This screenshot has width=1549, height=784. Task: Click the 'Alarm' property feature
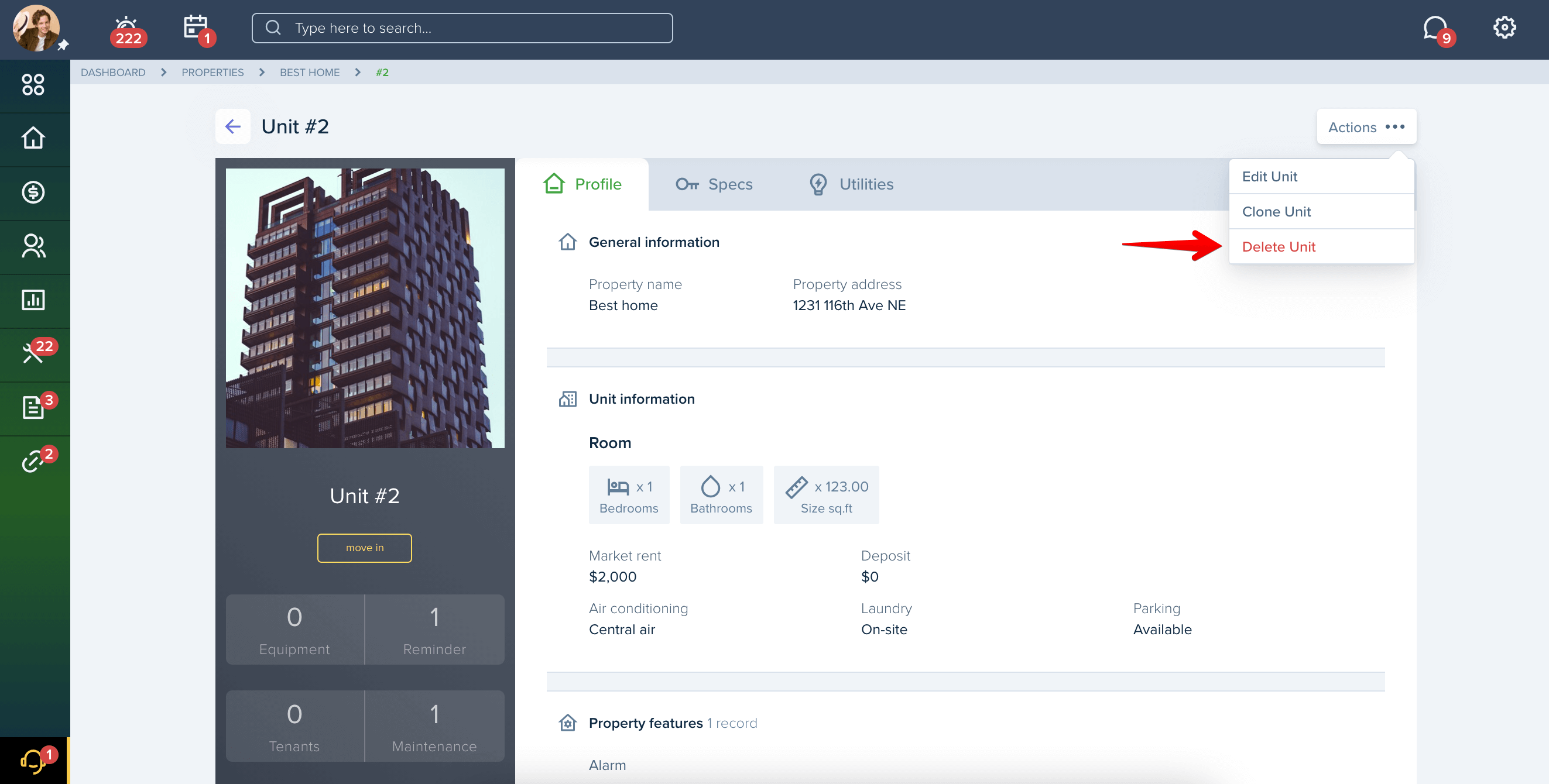pos(607,765)
